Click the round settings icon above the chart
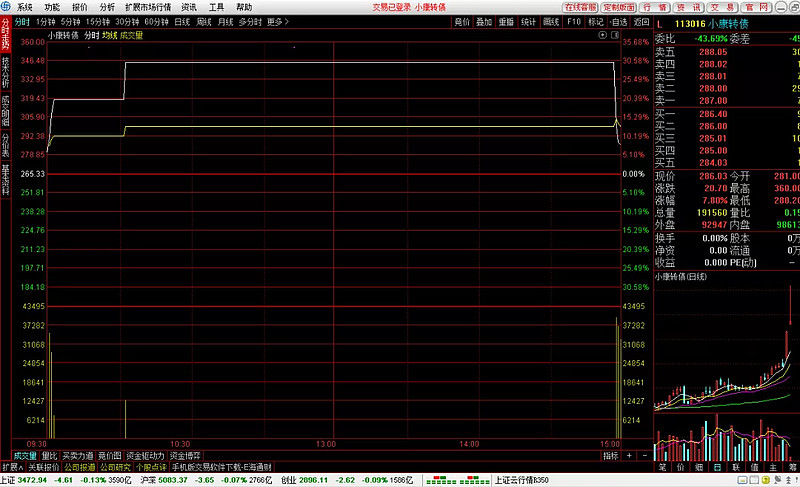 603,35
